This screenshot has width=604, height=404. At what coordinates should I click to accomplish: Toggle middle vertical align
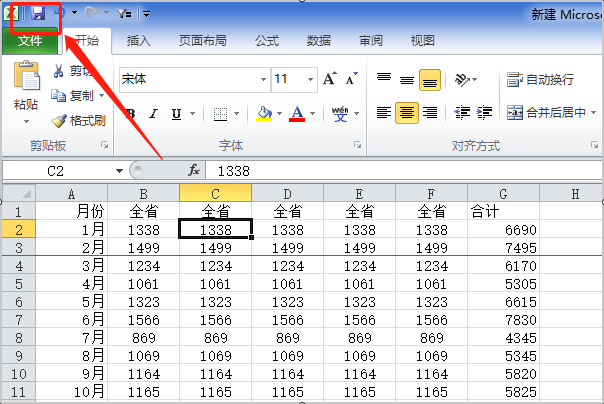(x=407, y=79)
